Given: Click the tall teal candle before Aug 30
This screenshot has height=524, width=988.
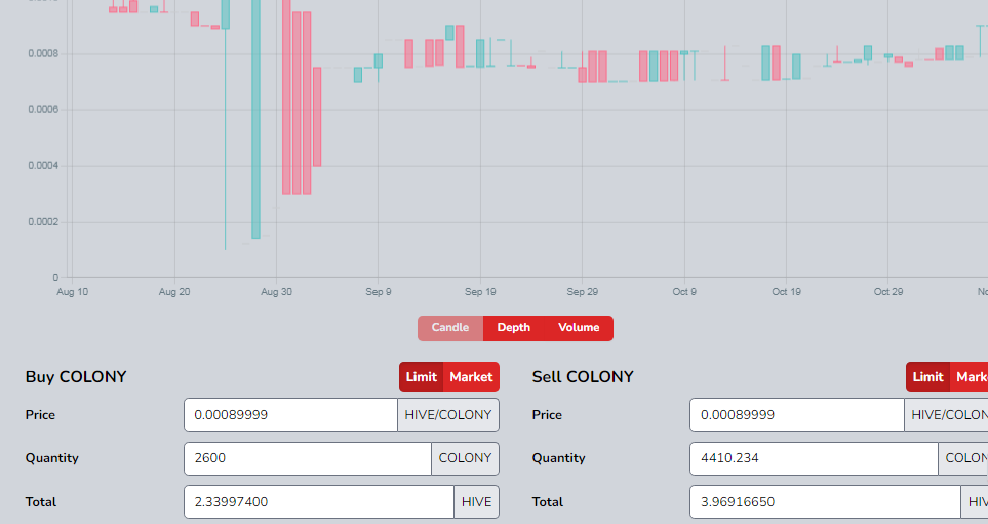Looking at the screenshot, I should click(x=256, y=120).
